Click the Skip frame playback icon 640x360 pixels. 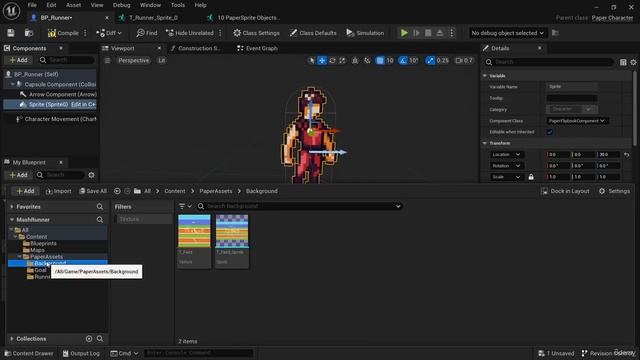tap(416, 33)
